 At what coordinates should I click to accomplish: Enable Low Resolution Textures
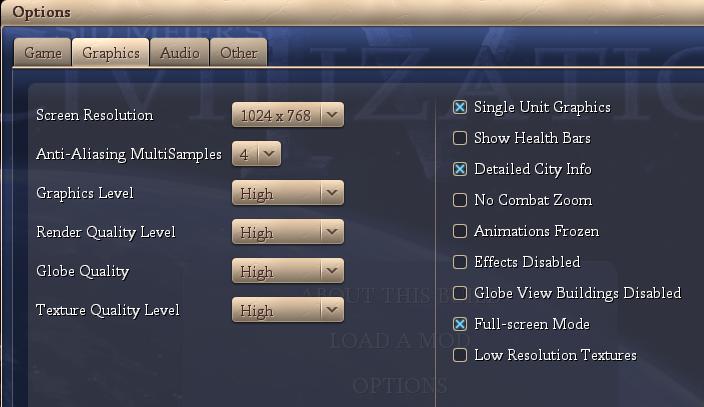460,355
